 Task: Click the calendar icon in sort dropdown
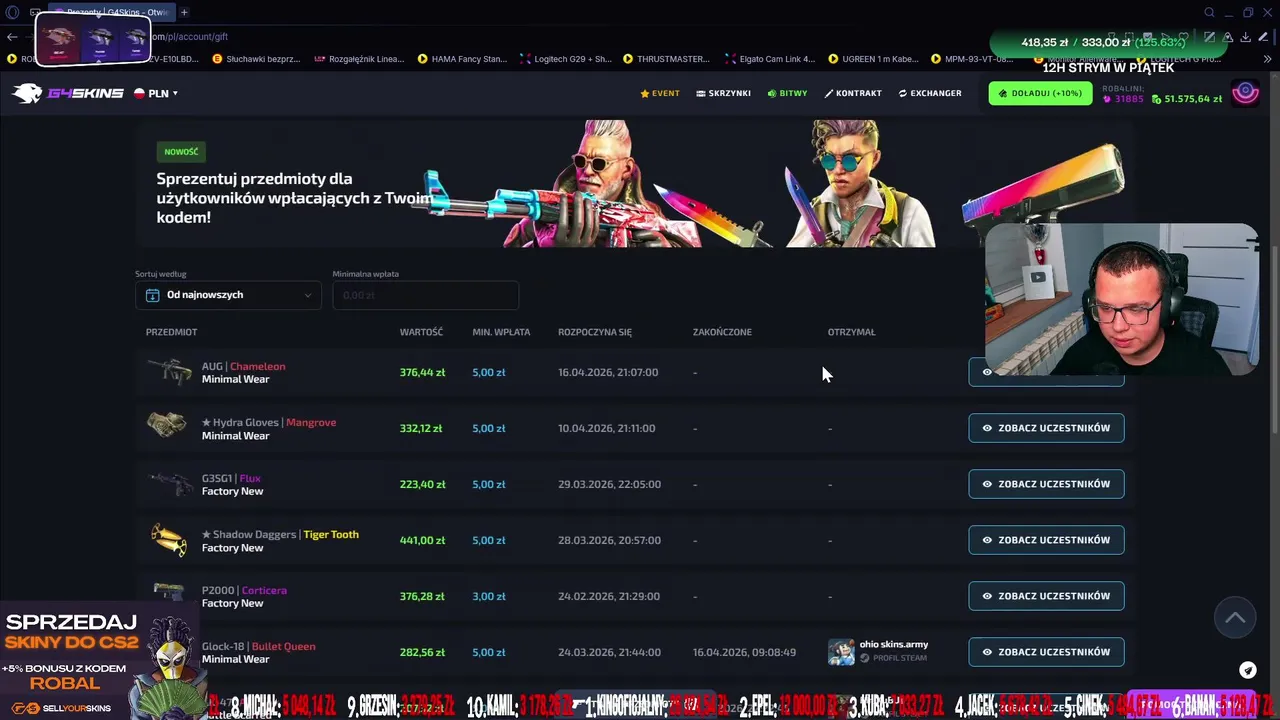click(x=153, y=295)
